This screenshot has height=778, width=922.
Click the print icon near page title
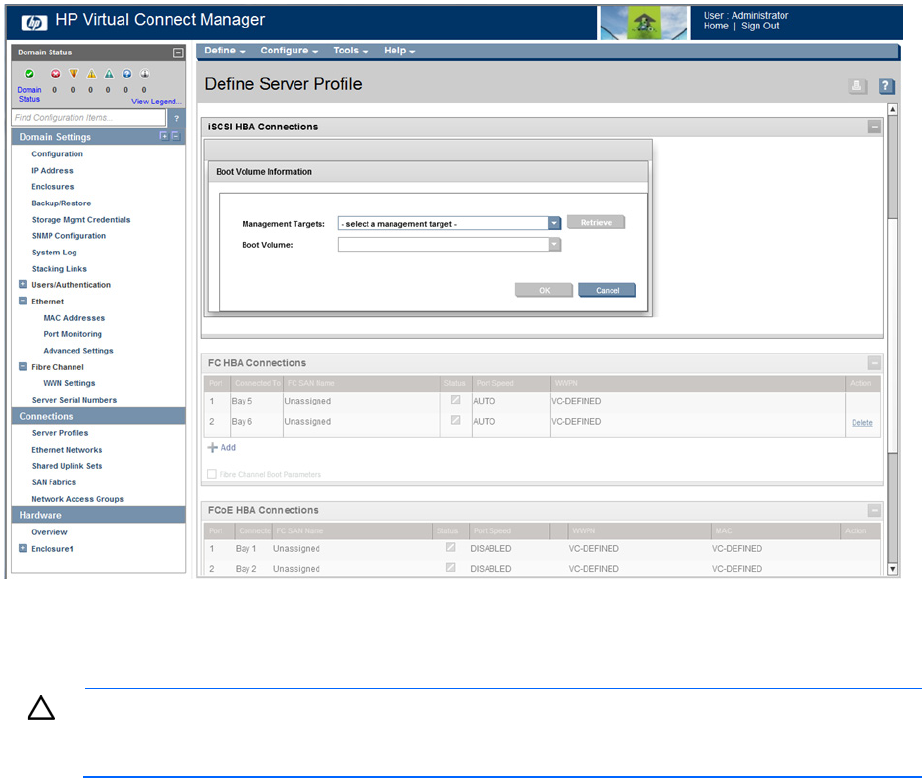[857, 87]
